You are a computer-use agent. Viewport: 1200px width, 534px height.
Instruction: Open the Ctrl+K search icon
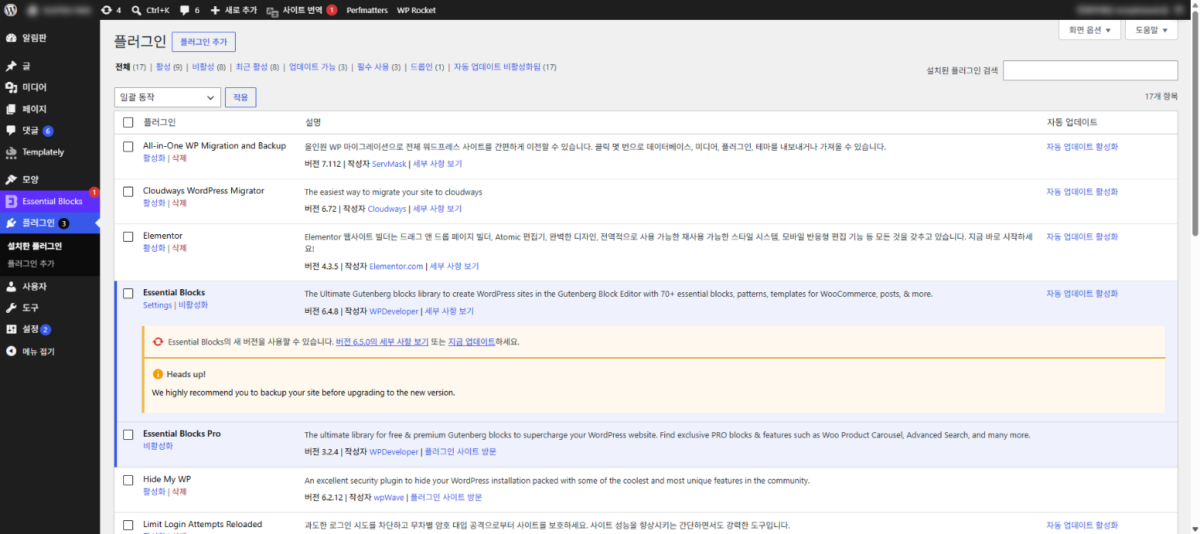pyautogui.click(x=136, y=9)
